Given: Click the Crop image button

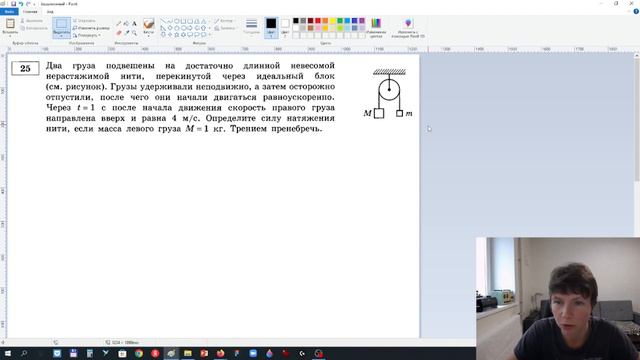Looking at the screenshot, I should point(84,20).
